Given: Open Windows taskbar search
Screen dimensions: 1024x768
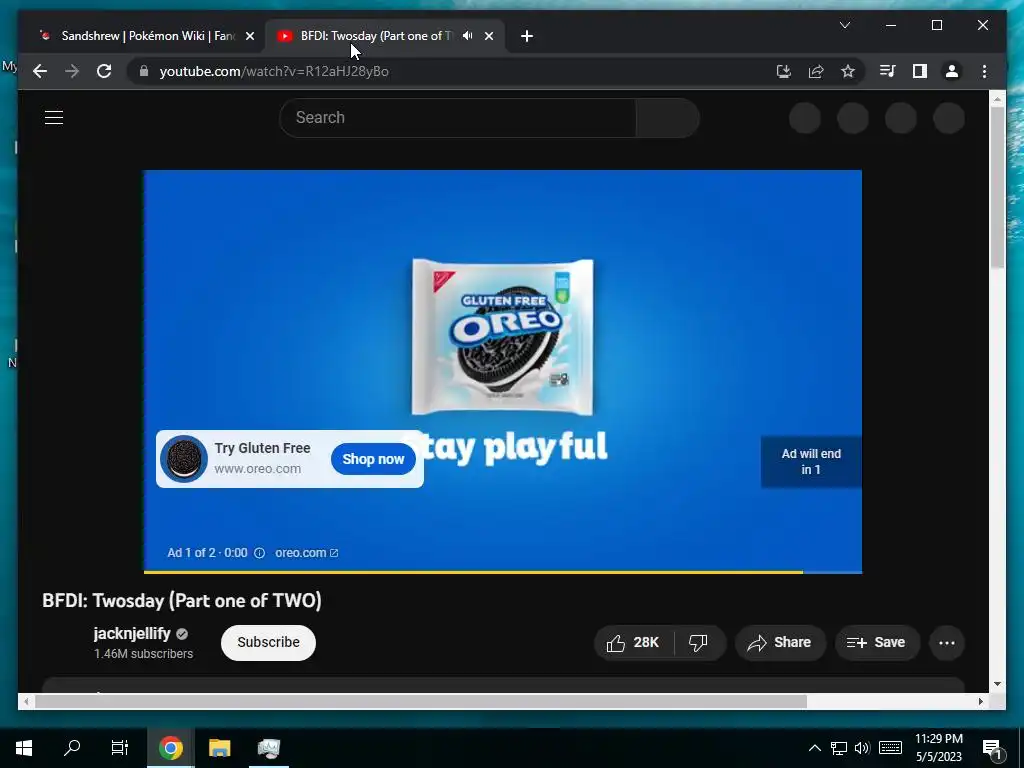Looking at the screenshot, I should [x=72, y=748].
